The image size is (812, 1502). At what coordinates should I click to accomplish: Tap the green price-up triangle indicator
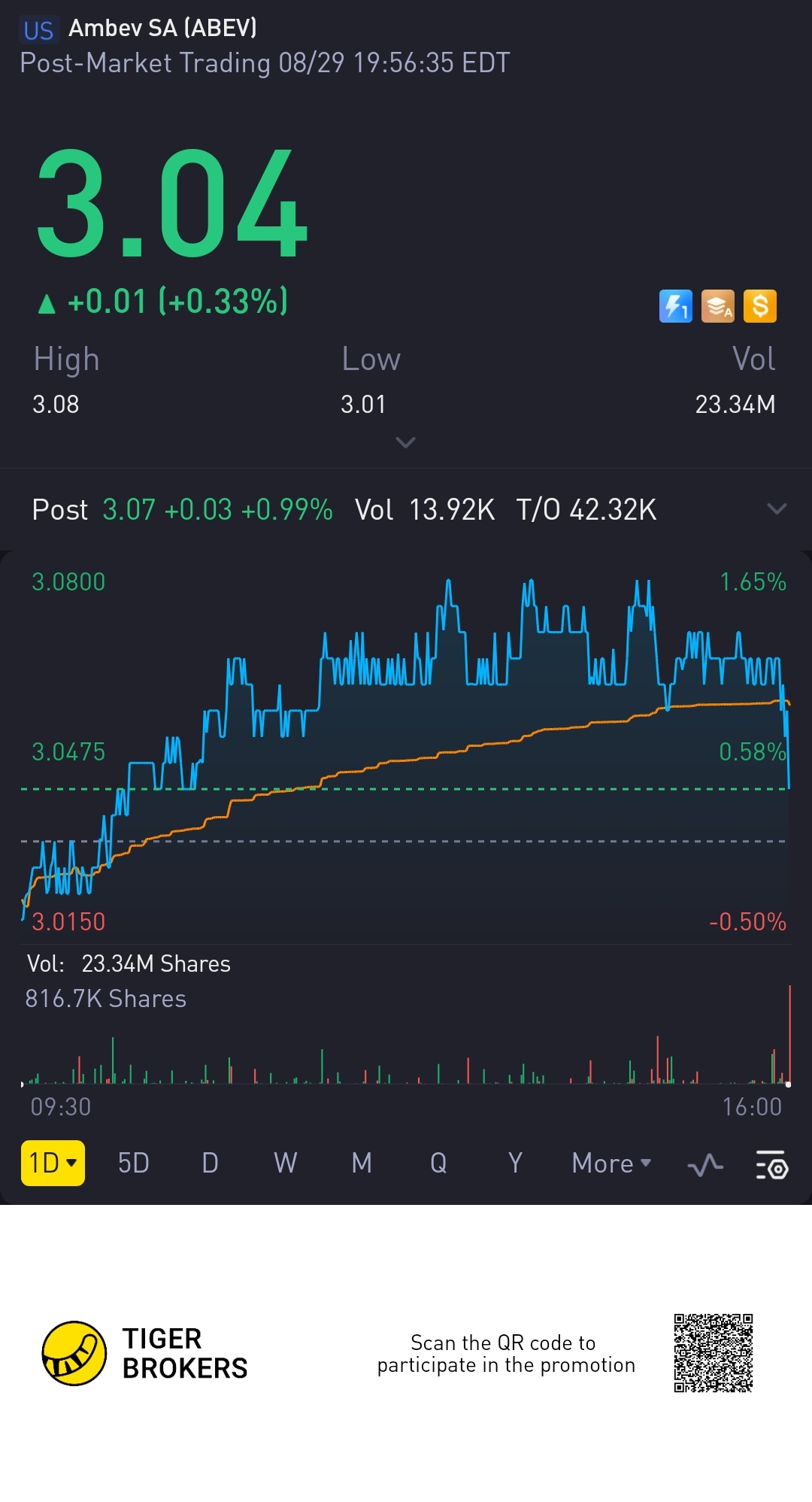click(47, 303)
